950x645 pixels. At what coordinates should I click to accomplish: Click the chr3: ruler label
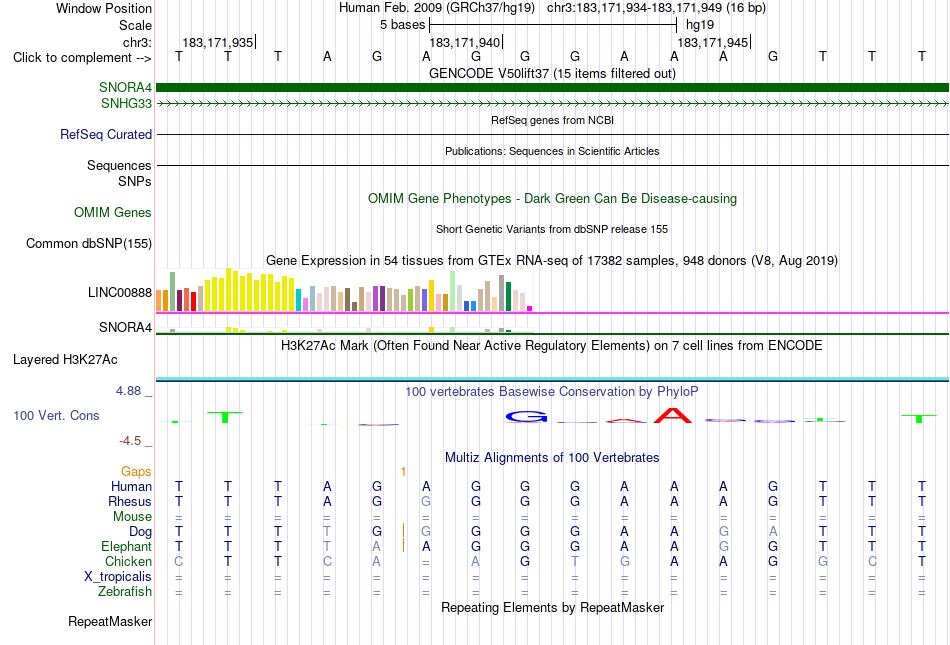(x=137, y=42)
